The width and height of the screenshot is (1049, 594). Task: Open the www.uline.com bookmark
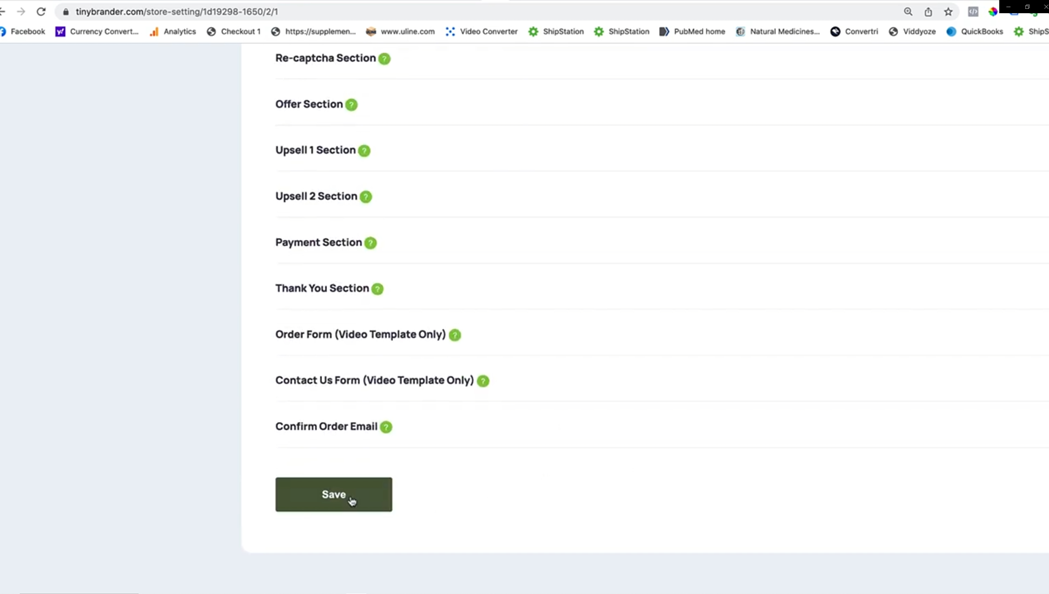click(x=400, y=31)
